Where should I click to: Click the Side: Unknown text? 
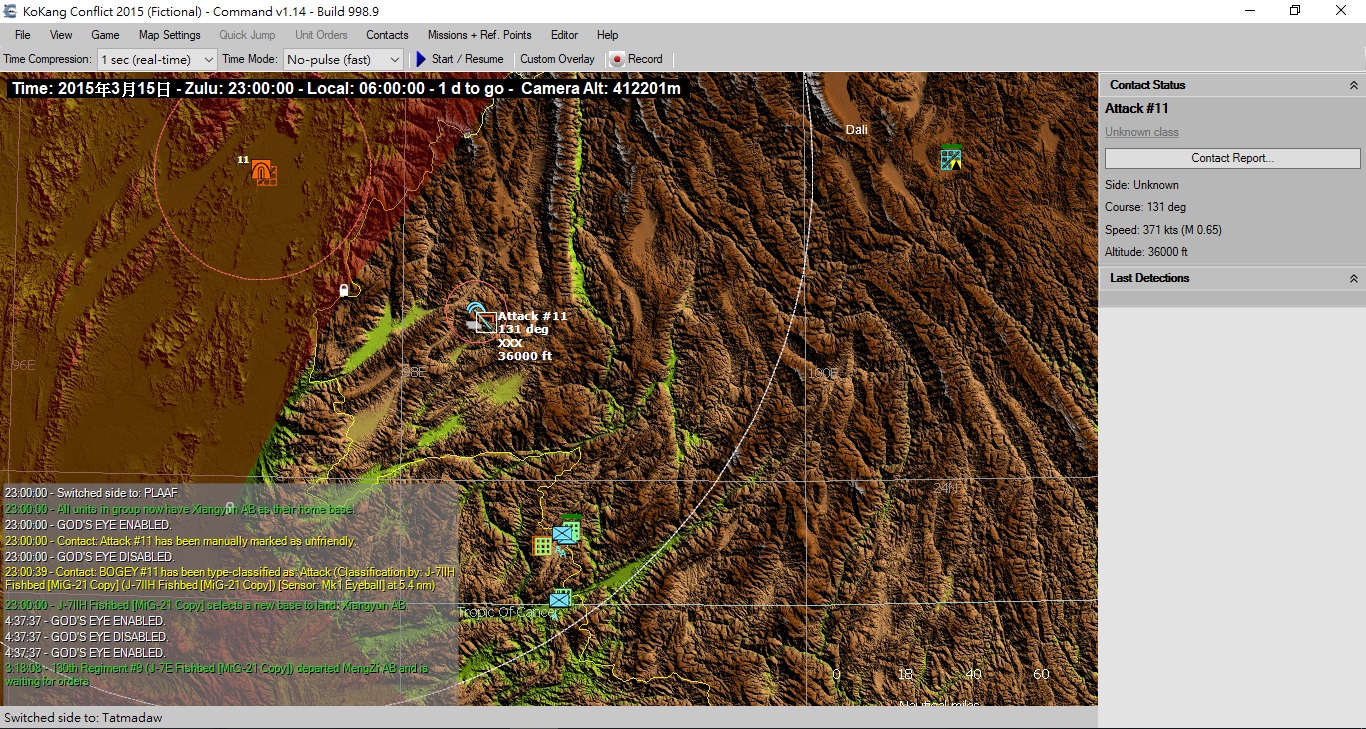(1141, 185)
